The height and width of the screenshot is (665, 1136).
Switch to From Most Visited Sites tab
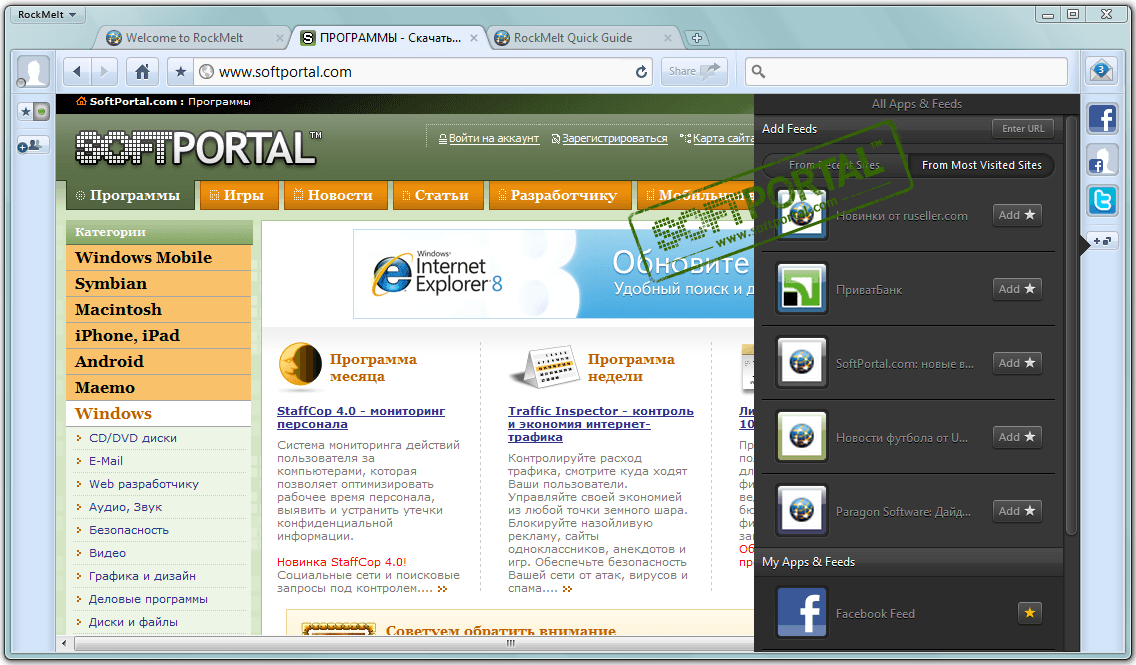point(982,165)
